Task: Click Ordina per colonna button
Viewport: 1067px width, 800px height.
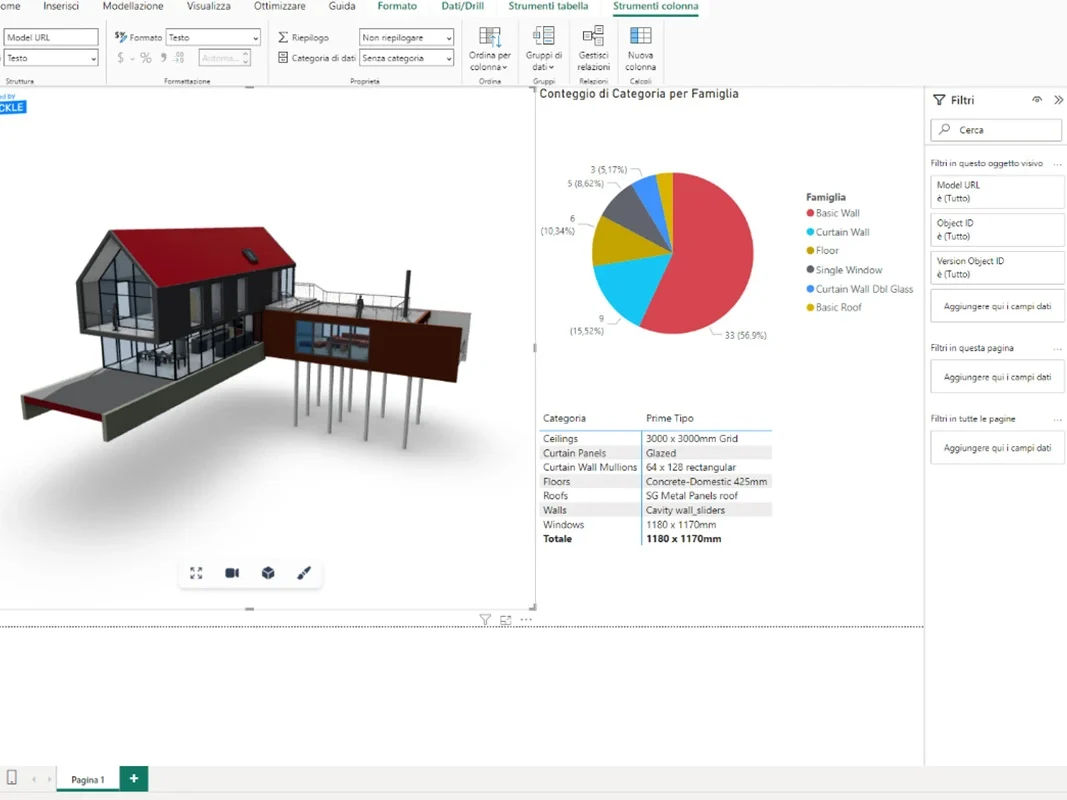Action: (489, 49)
